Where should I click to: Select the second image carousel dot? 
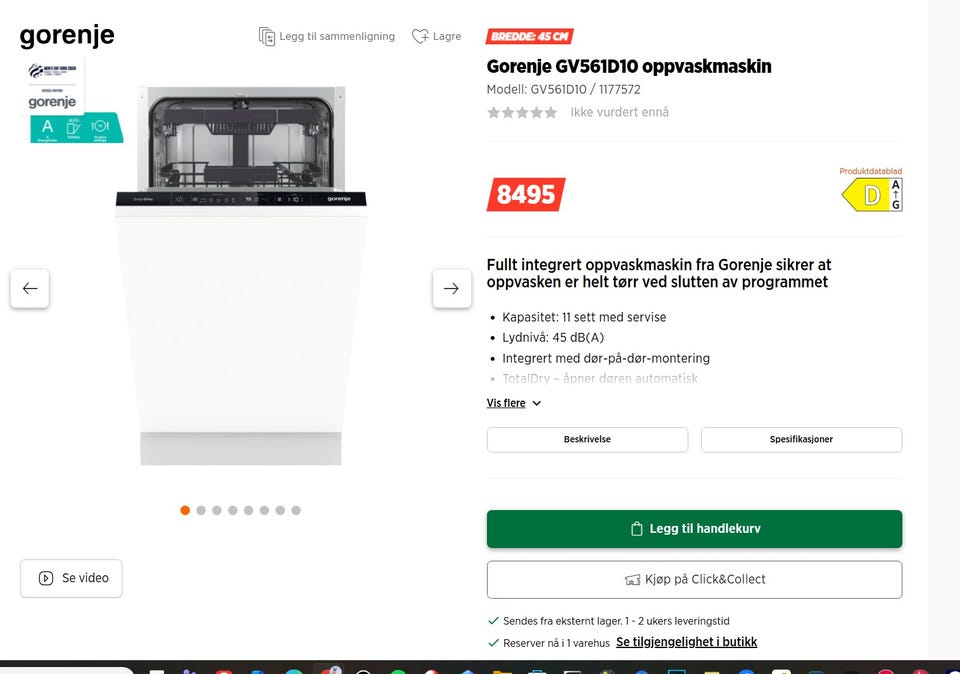click(201, 511)
